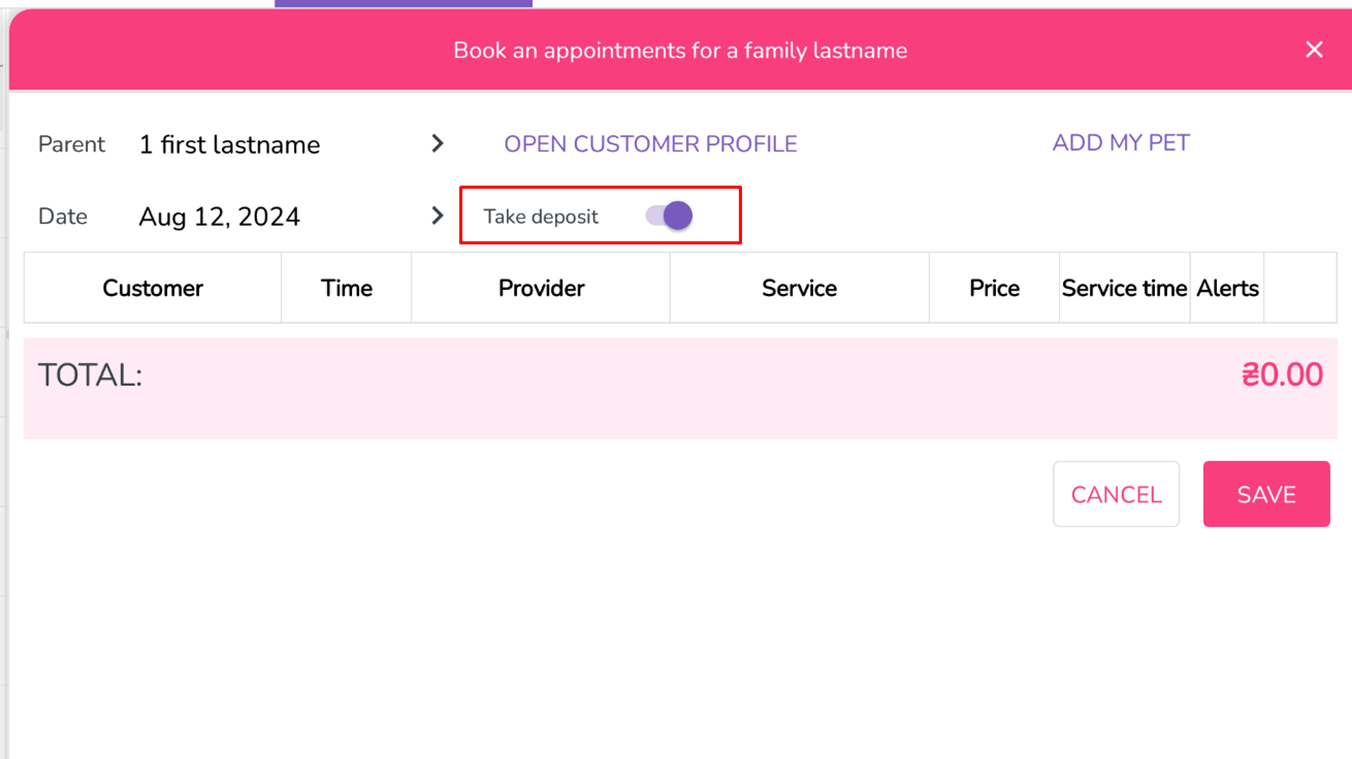
Task: Close the family appointment booking dialog
Action: tap(1314, 50)
